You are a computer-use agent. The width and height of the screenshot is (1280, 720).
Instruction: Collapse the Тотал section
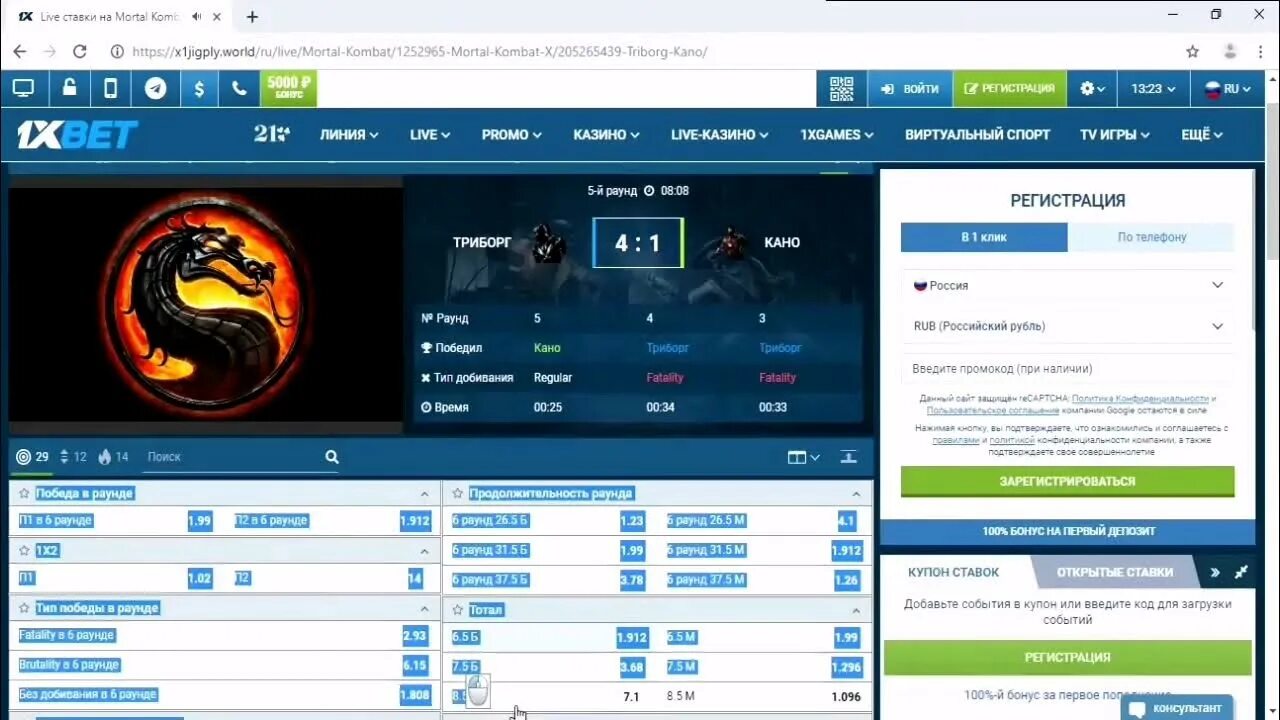click(x=856, y=610)
